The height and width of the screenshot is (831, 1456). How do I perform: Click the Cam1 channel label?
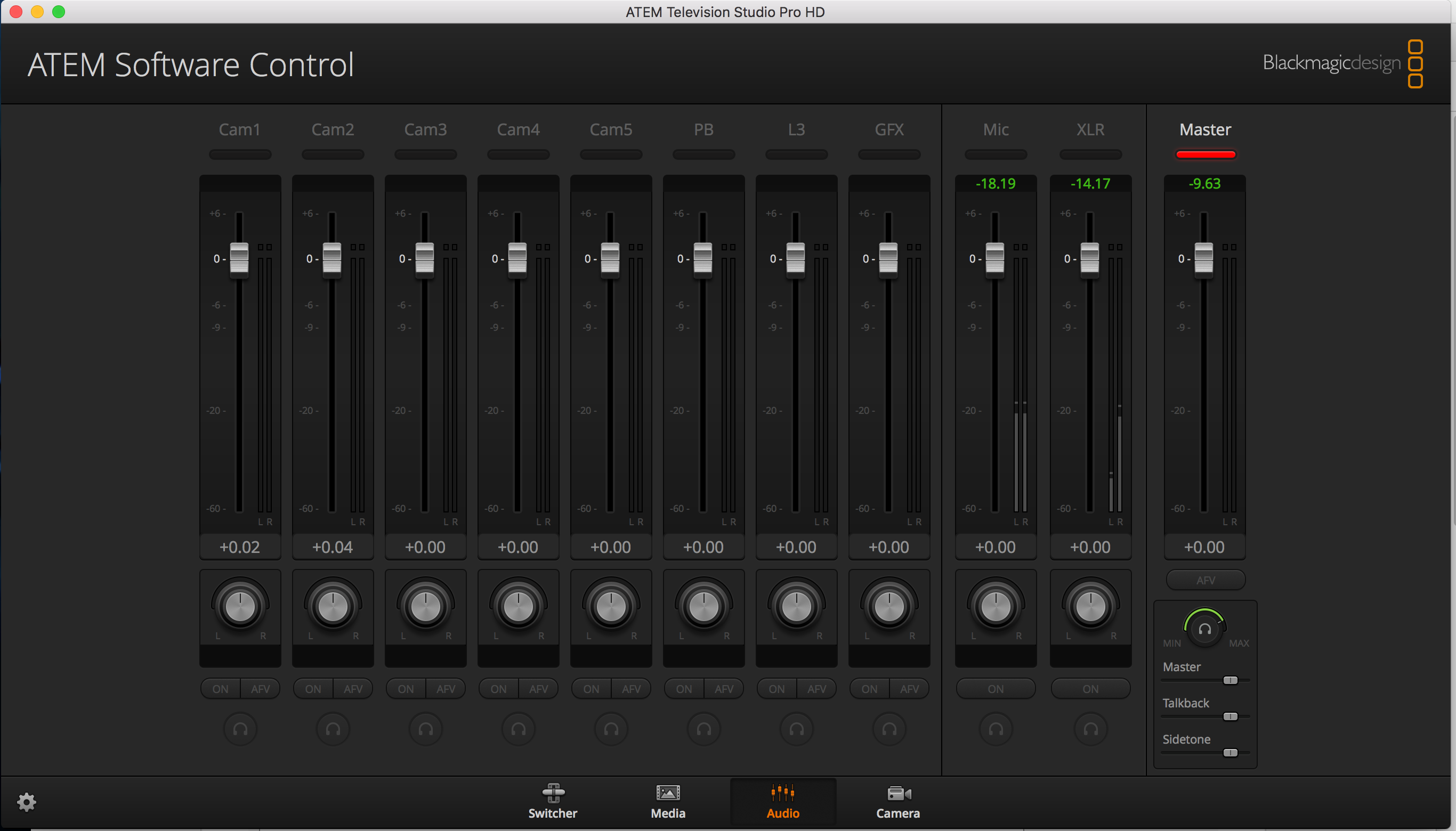tap(240, 129)
